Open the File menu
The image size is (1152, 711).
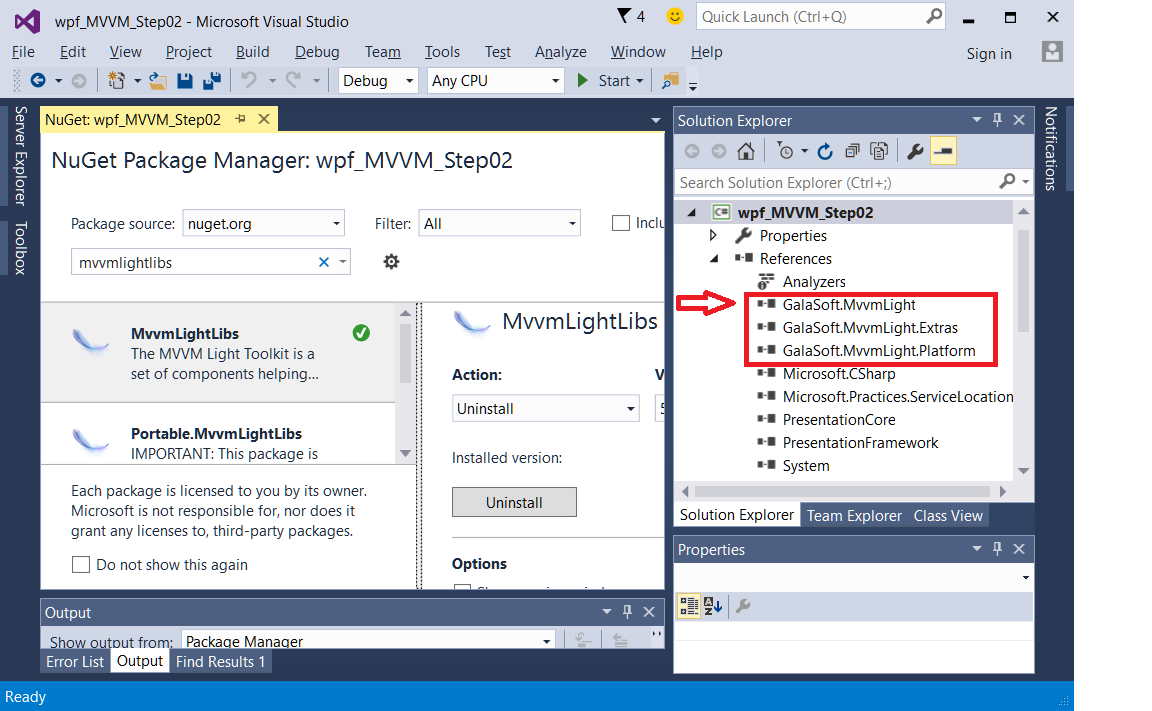23,51
